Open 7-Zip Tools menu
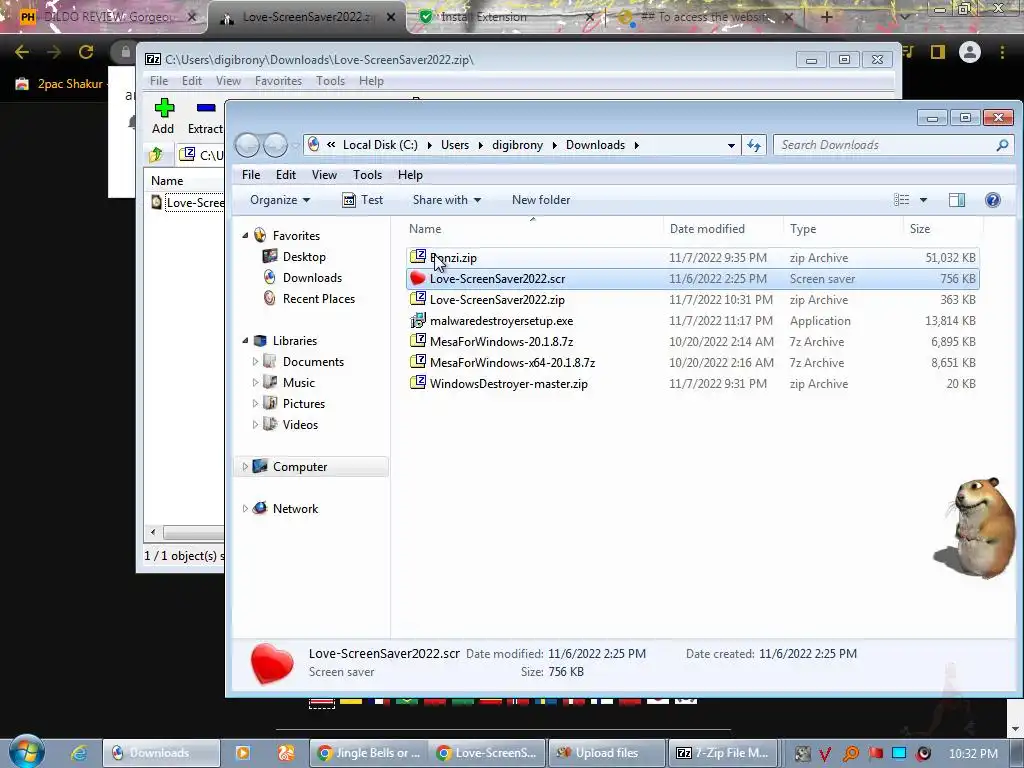The width and height of the screenshot is (1024, 768). click(330, 81)
